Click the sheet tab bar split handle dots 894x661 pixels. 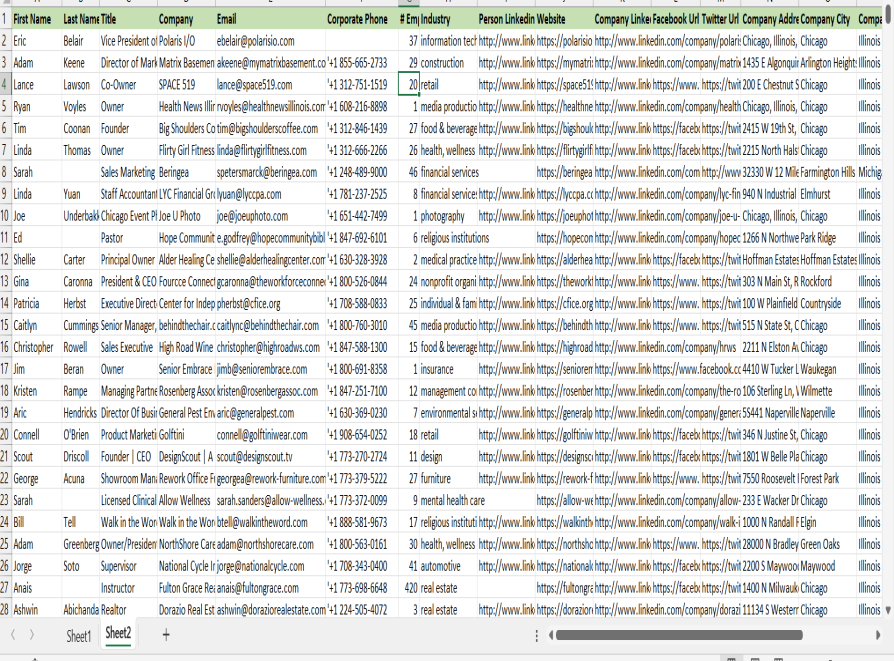click(537, 635)
